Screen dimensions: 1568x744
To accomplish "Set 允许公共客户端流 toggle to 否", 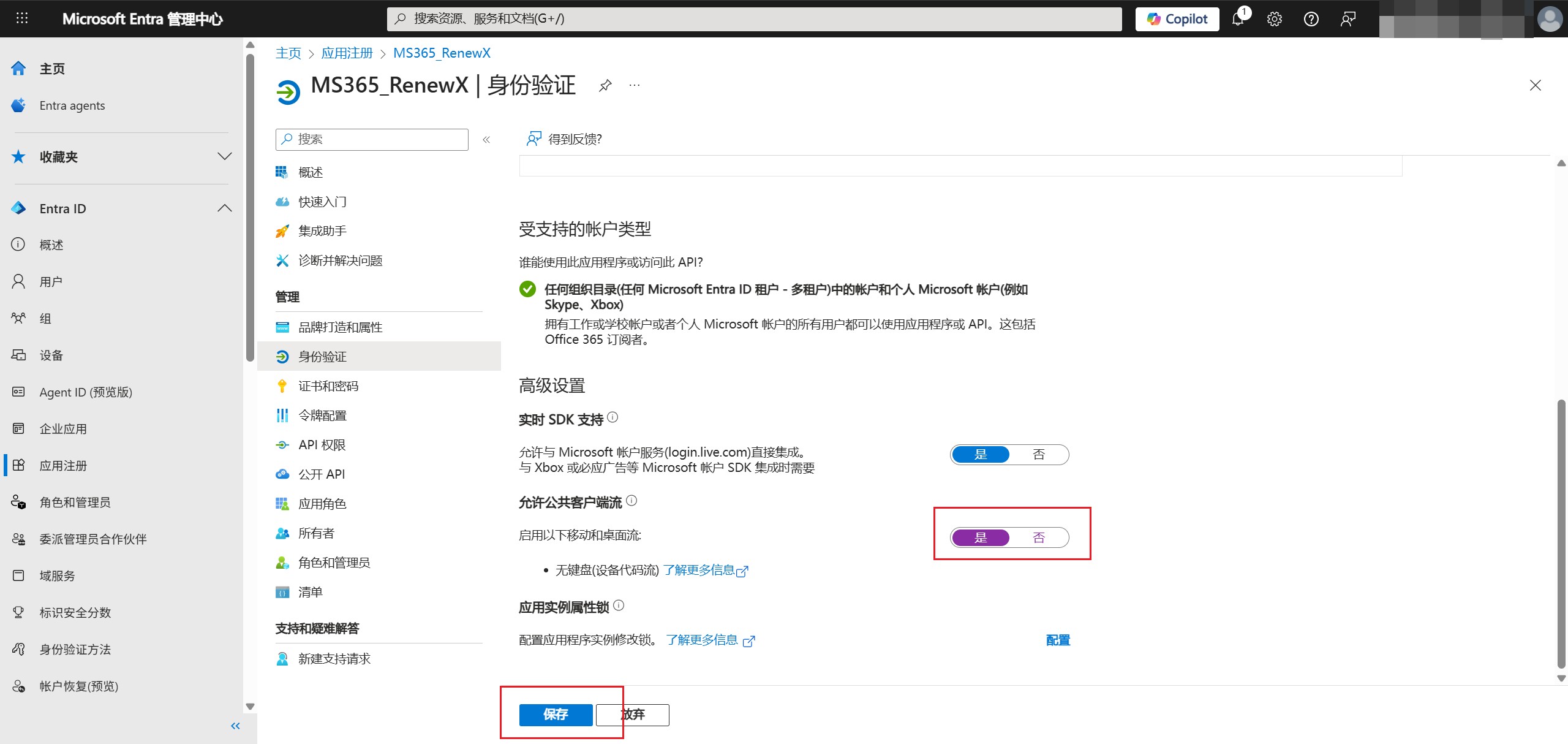I will click(x=1039, y=538).
